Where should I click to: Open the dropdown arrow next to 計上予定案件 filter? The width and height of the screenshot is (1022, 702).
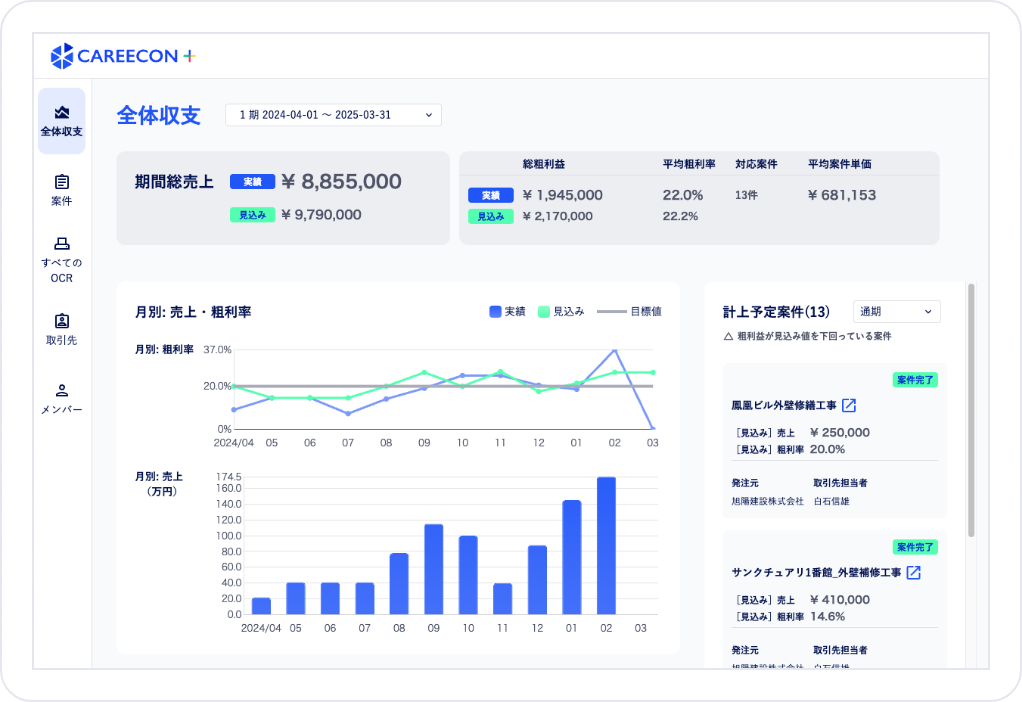pos(930,311)
